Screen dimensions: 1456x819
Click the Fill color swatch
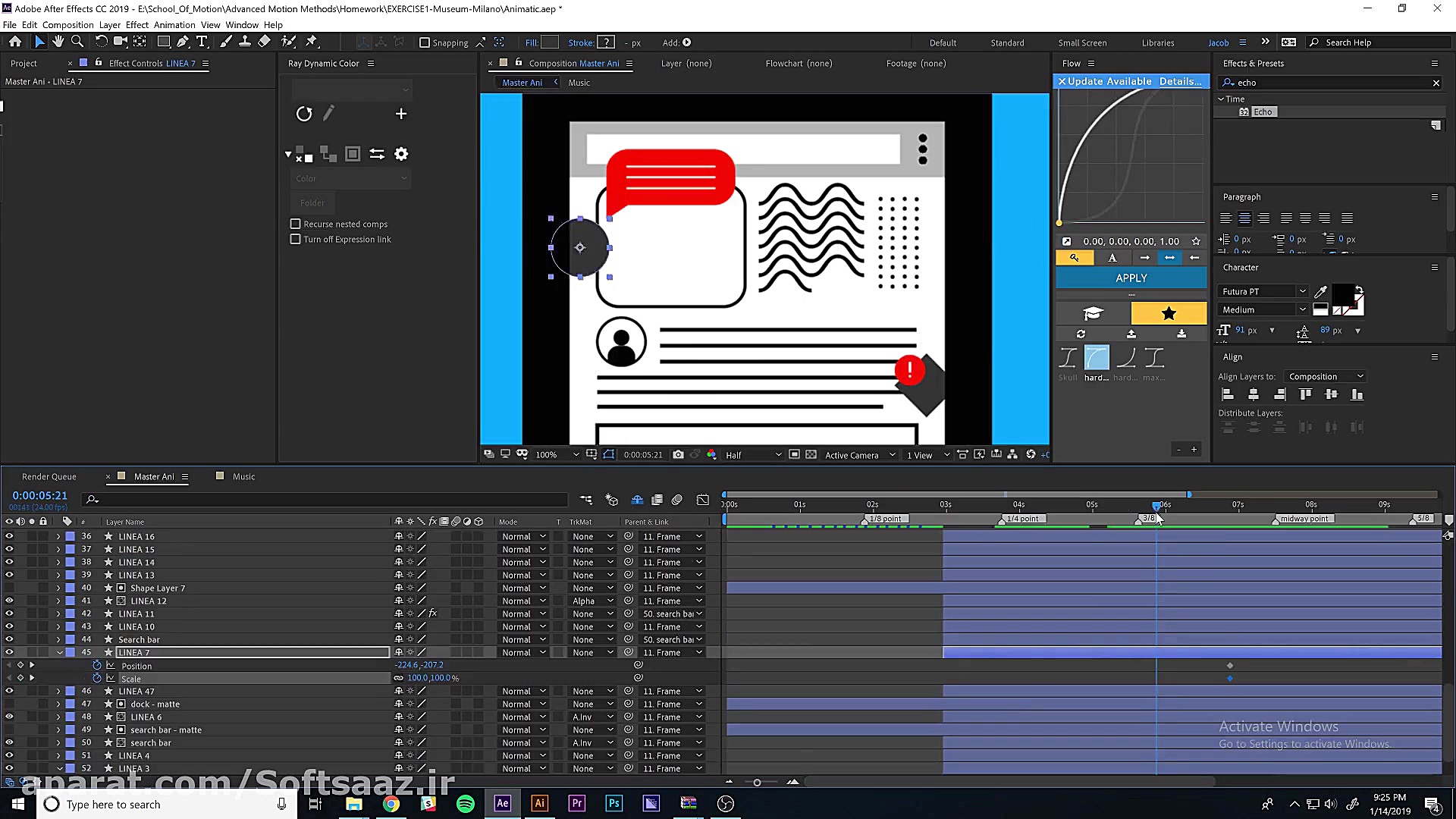click(x=550, y=42)
